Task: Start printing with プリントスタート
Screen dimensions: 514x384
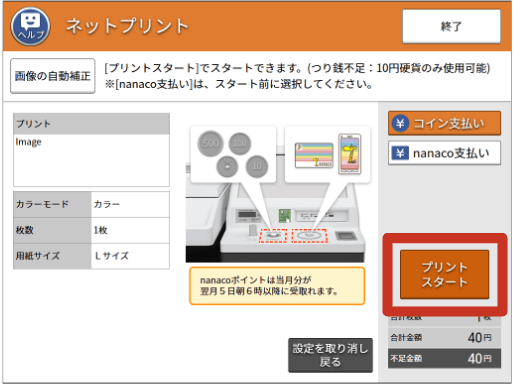Action: point(445,274)
